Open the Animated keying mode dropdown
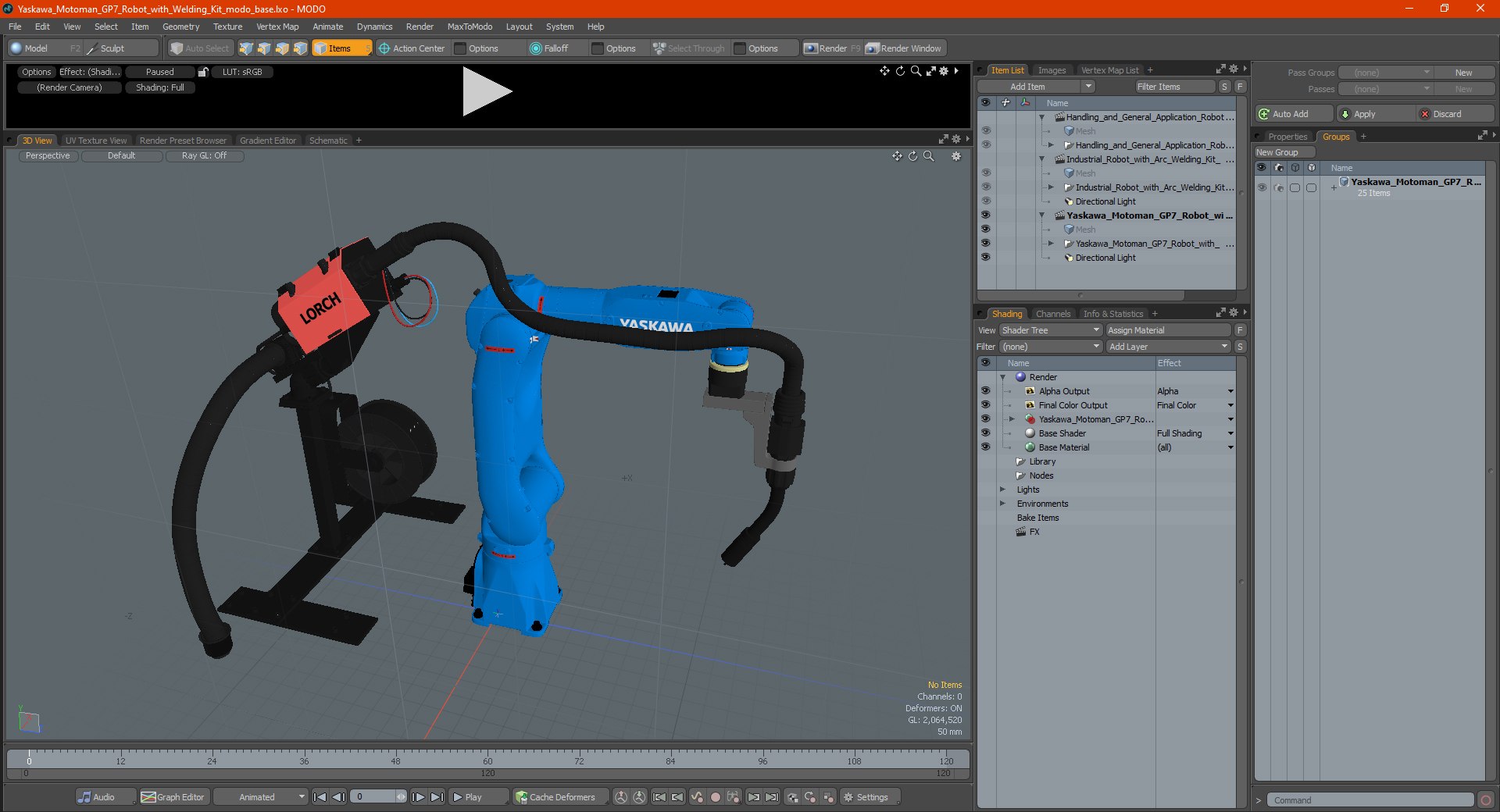This screenshot has width=1500, height=812. click(260, 797)
